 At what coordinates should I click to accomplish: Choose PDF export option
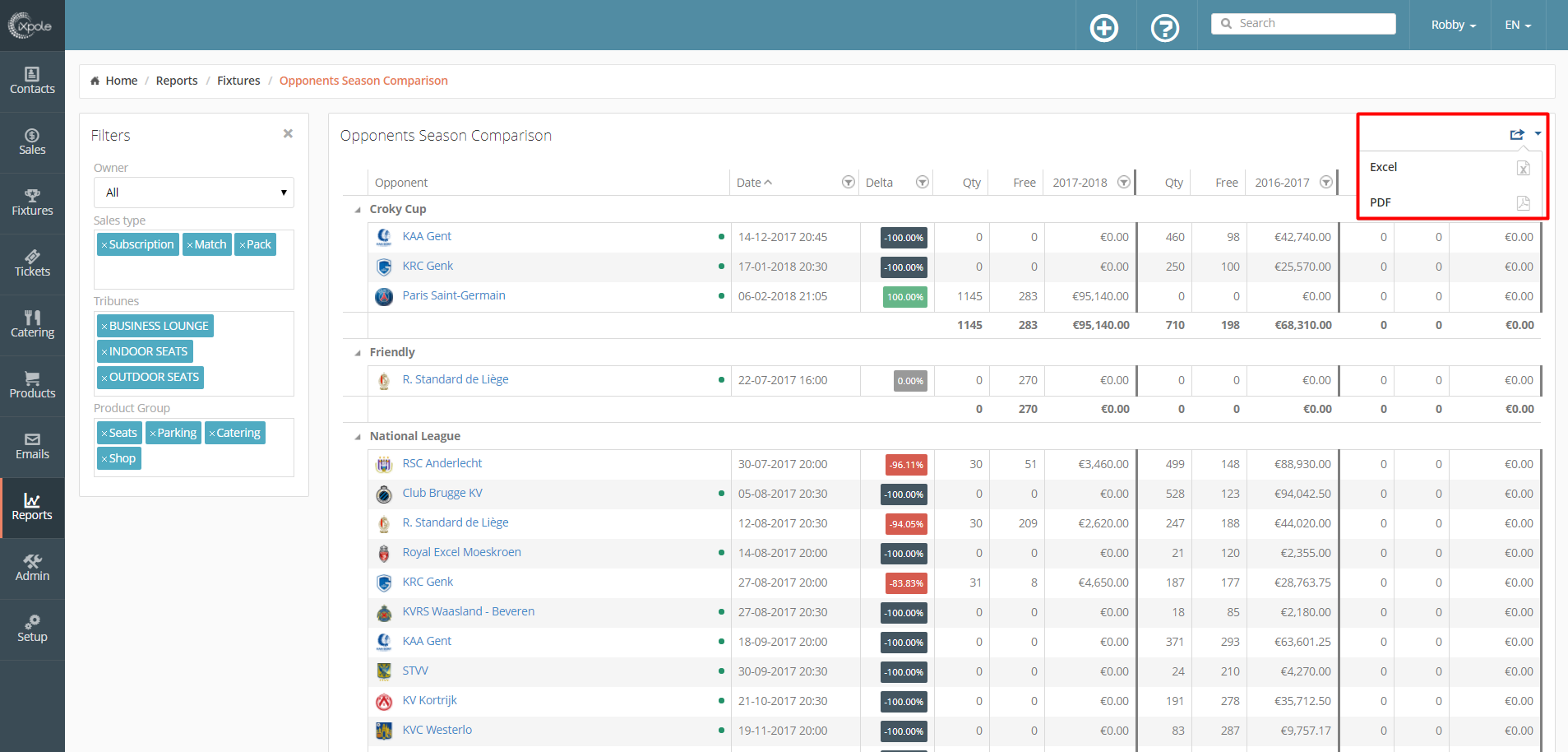1451,202
